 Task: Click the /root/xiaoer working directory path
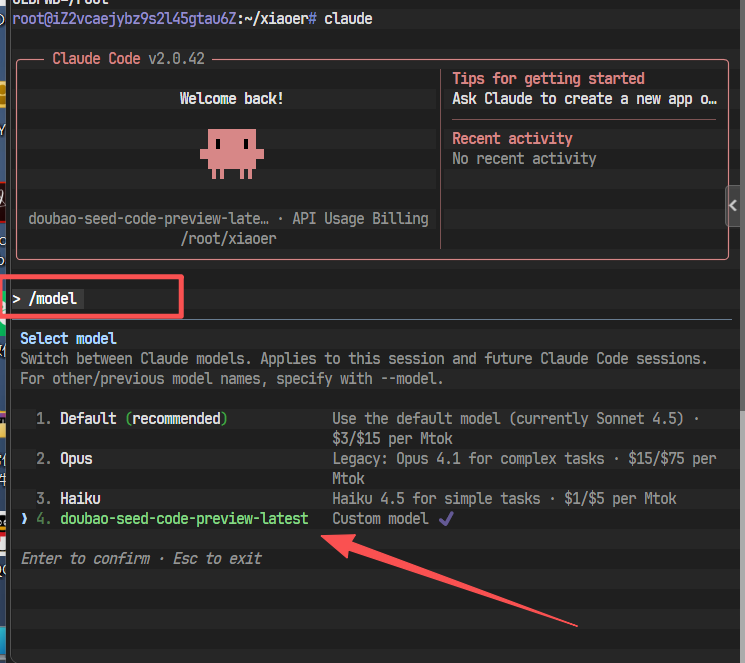[228, 238]
